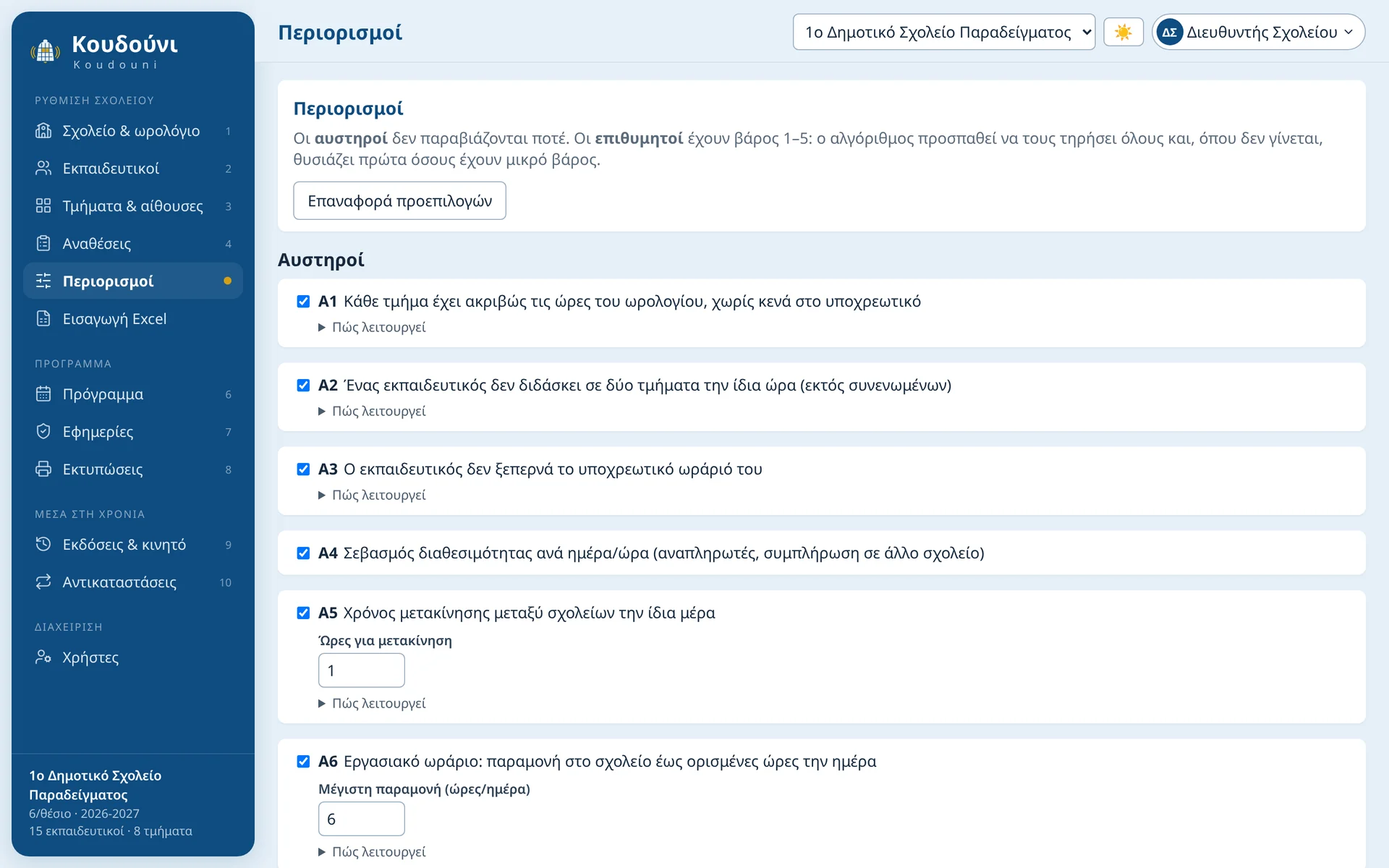This screenshot has height=868, width=1389.
Task: Click the printer icon beside Εκτυπώσεις
Action: click(x=43, y=469)
